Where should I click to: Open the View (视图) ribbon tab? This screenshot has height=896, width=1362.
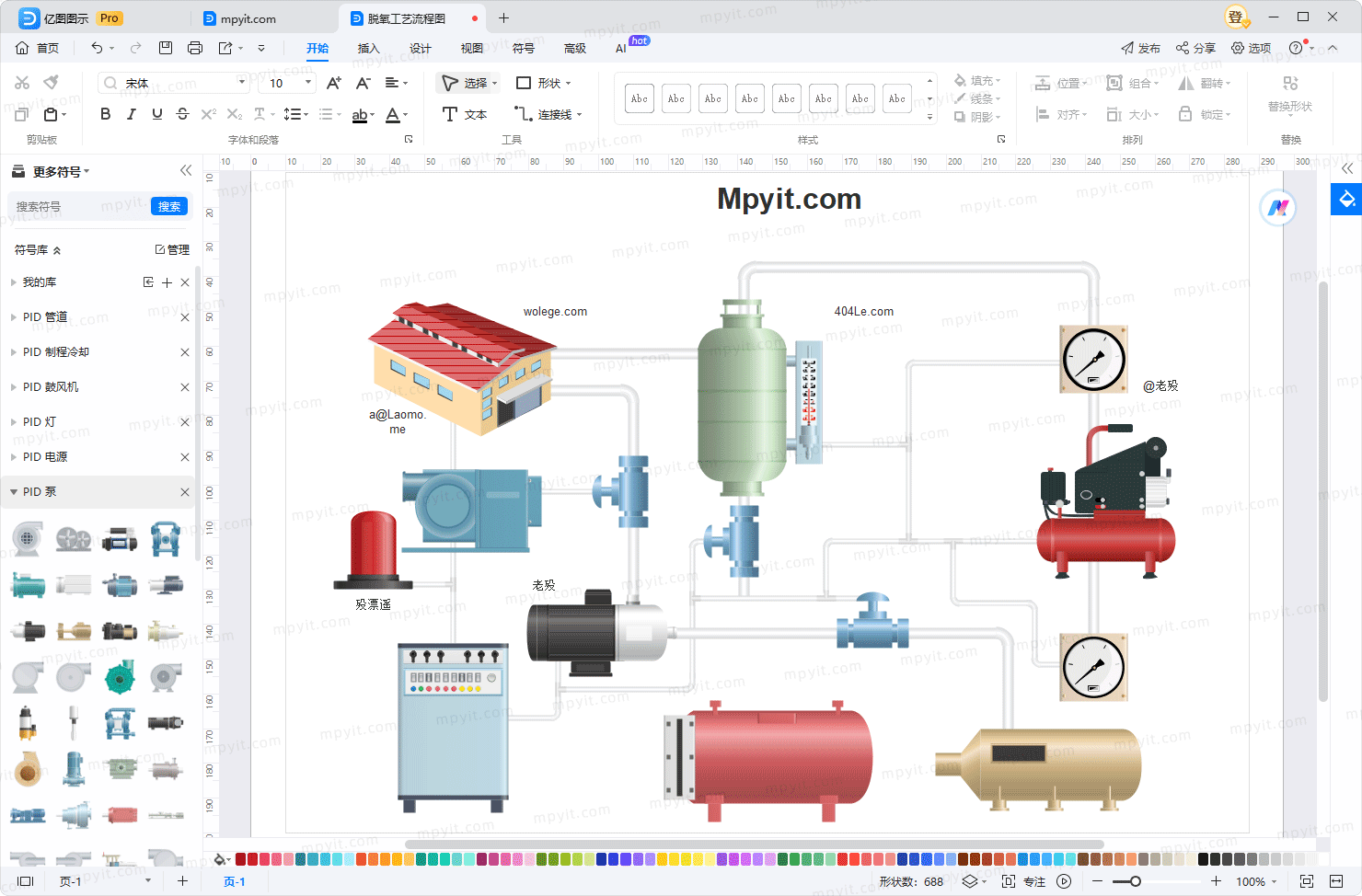pos(472,48)
